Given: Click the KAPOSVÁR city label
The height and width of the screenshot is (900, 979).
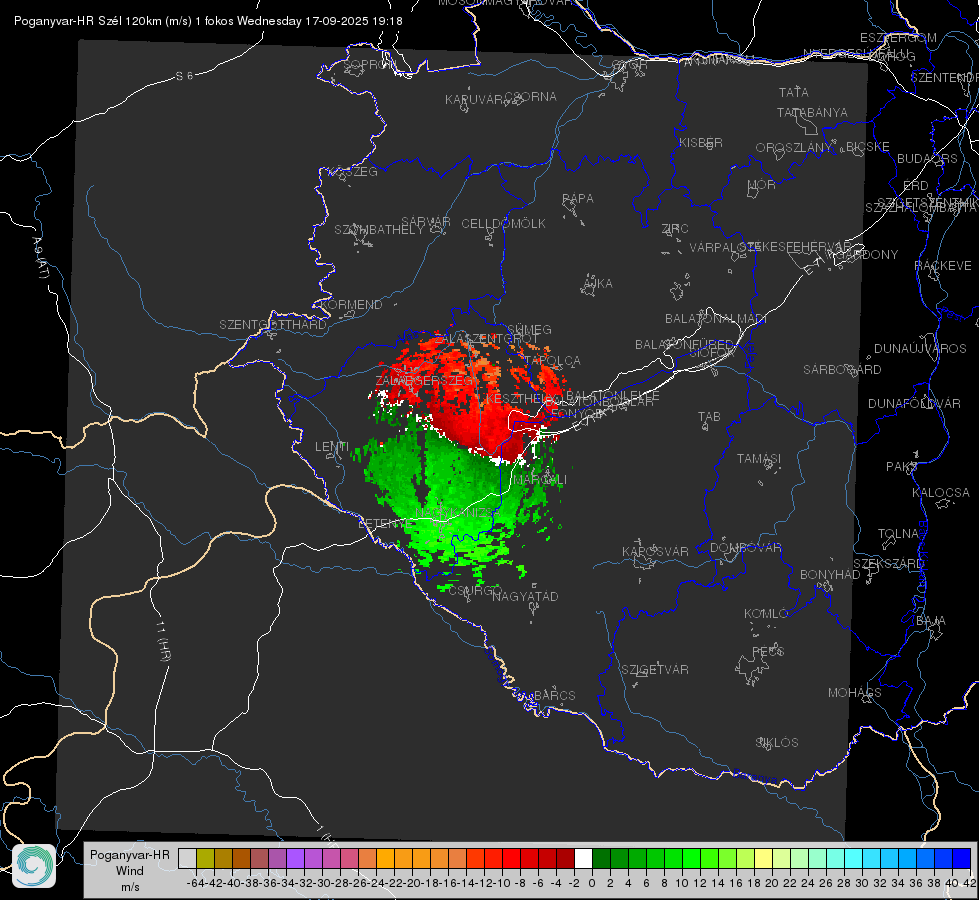Looking at the screenshot, I should point(655,551).
